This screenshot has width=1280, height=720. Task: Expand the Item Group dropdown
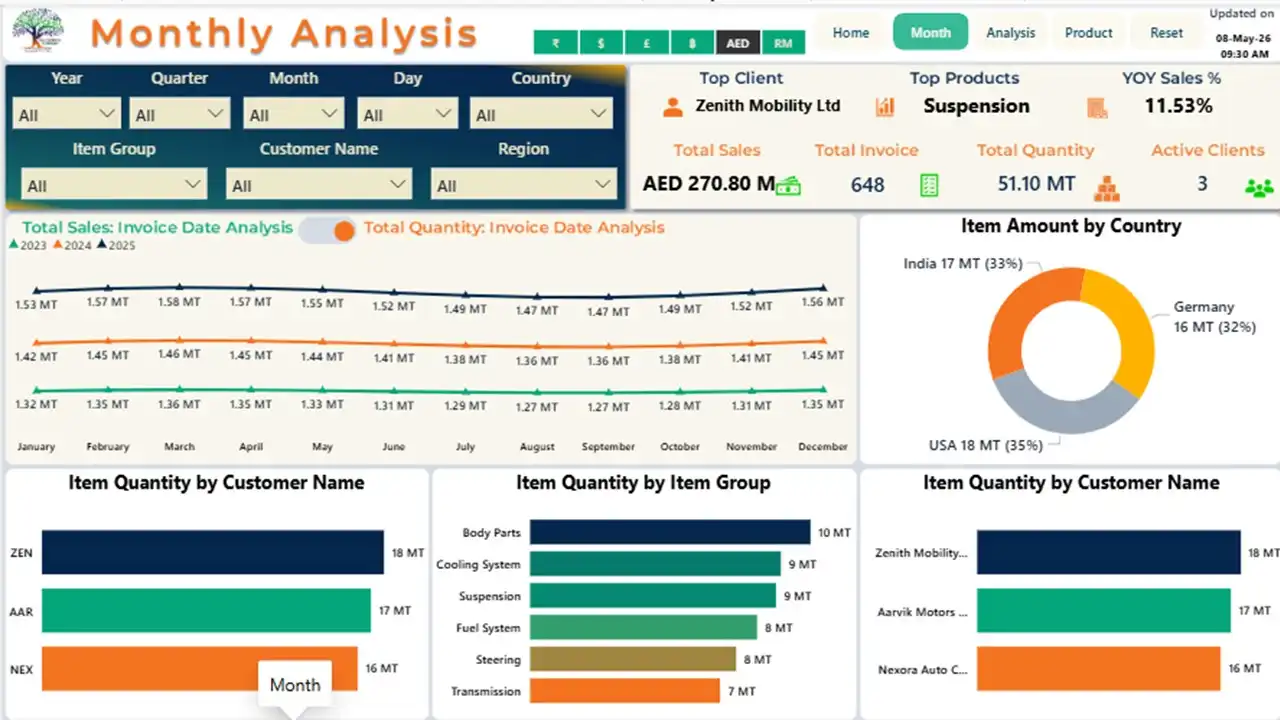pos(114,184)
